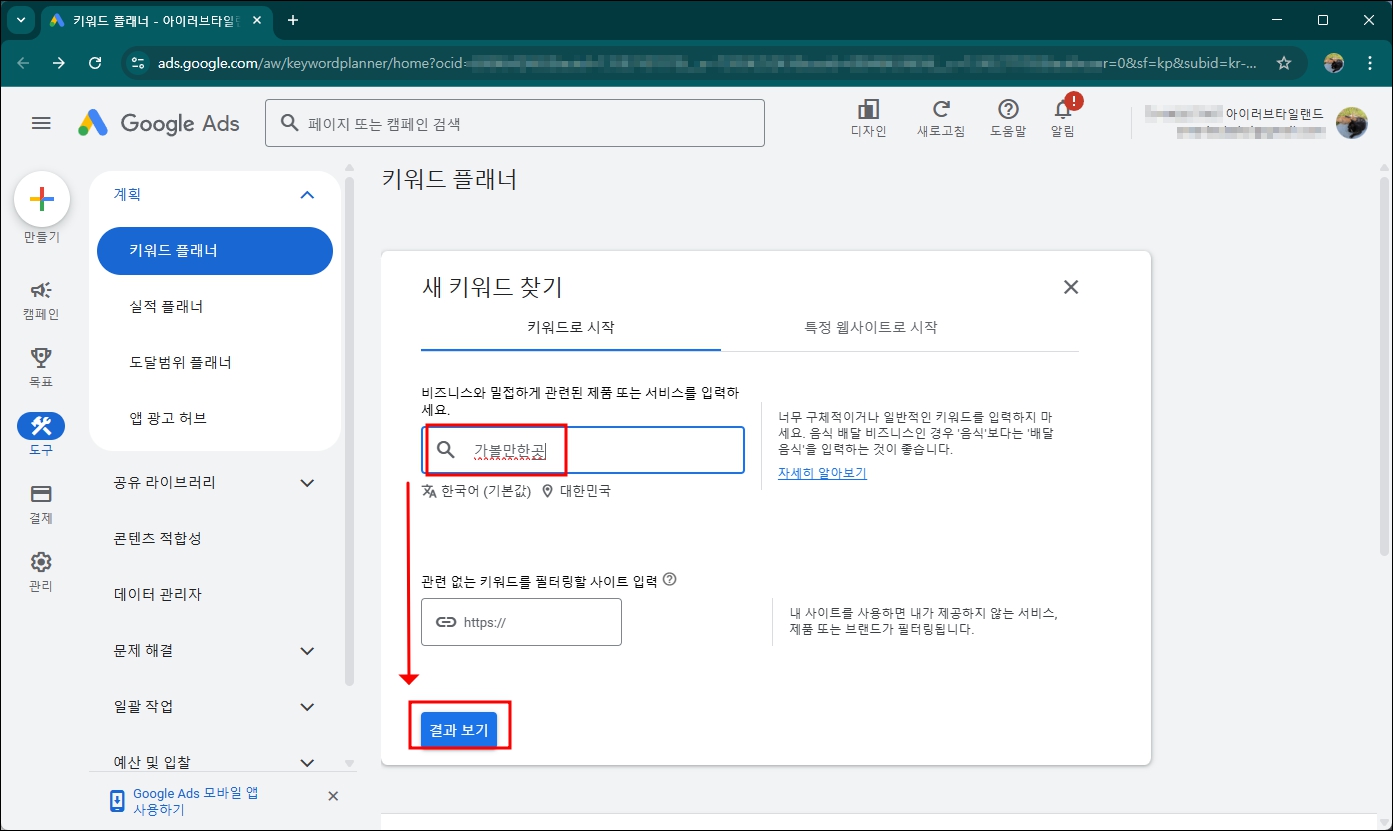Image resolution: width=1393 pixels, height=831 pixels.
Task: Open the hamburger navigation menu
Action: click(41, 123)
